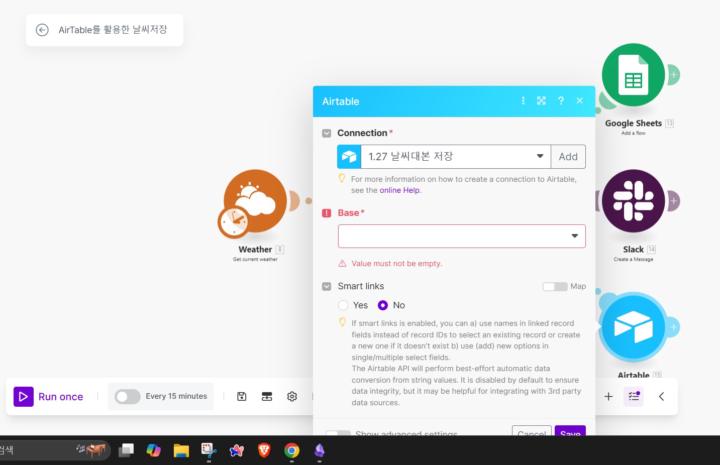Open Task View from the taskbar

126,450
